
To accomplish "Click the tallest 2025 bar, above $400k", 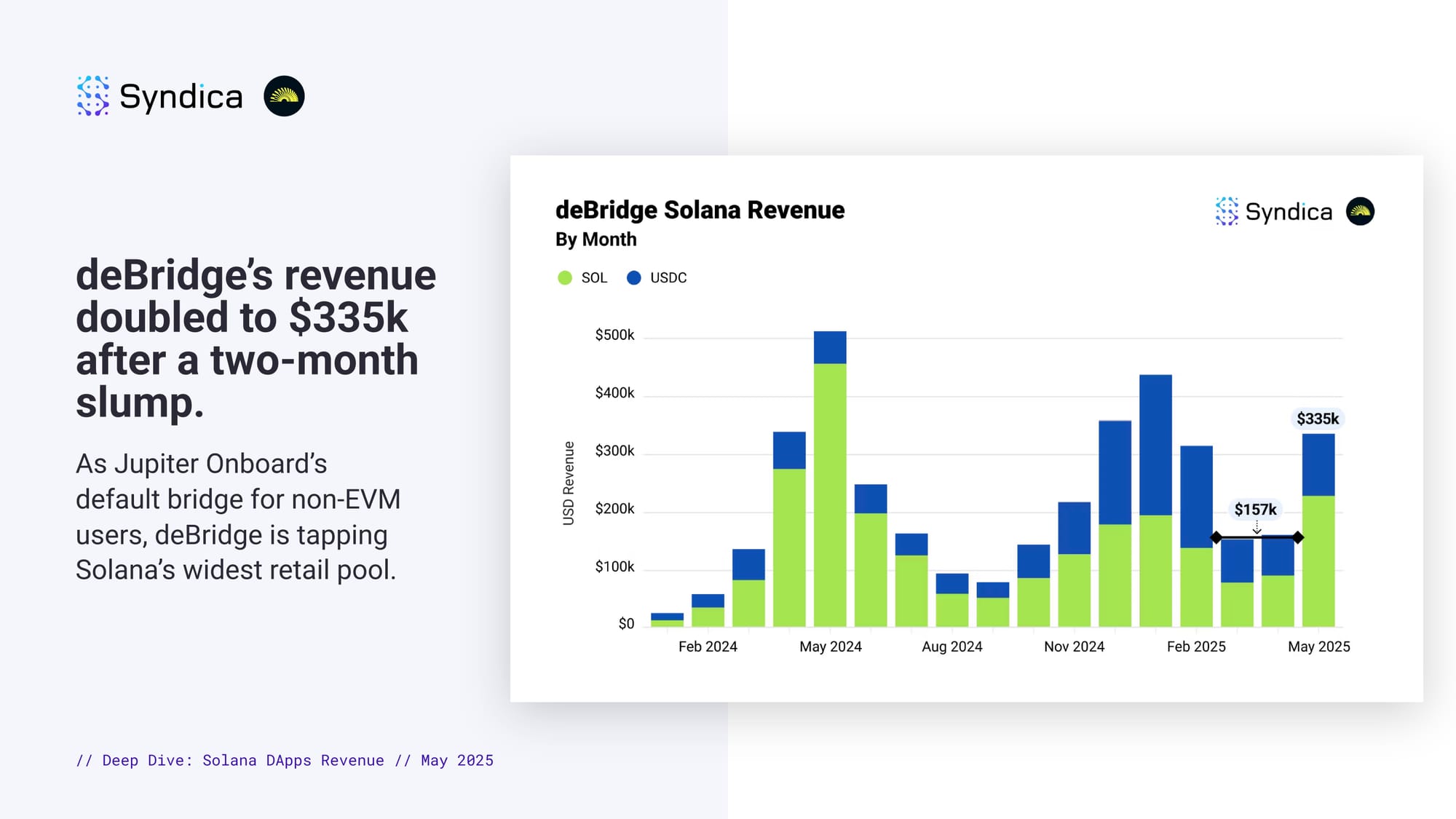I will click(1155, 501).
